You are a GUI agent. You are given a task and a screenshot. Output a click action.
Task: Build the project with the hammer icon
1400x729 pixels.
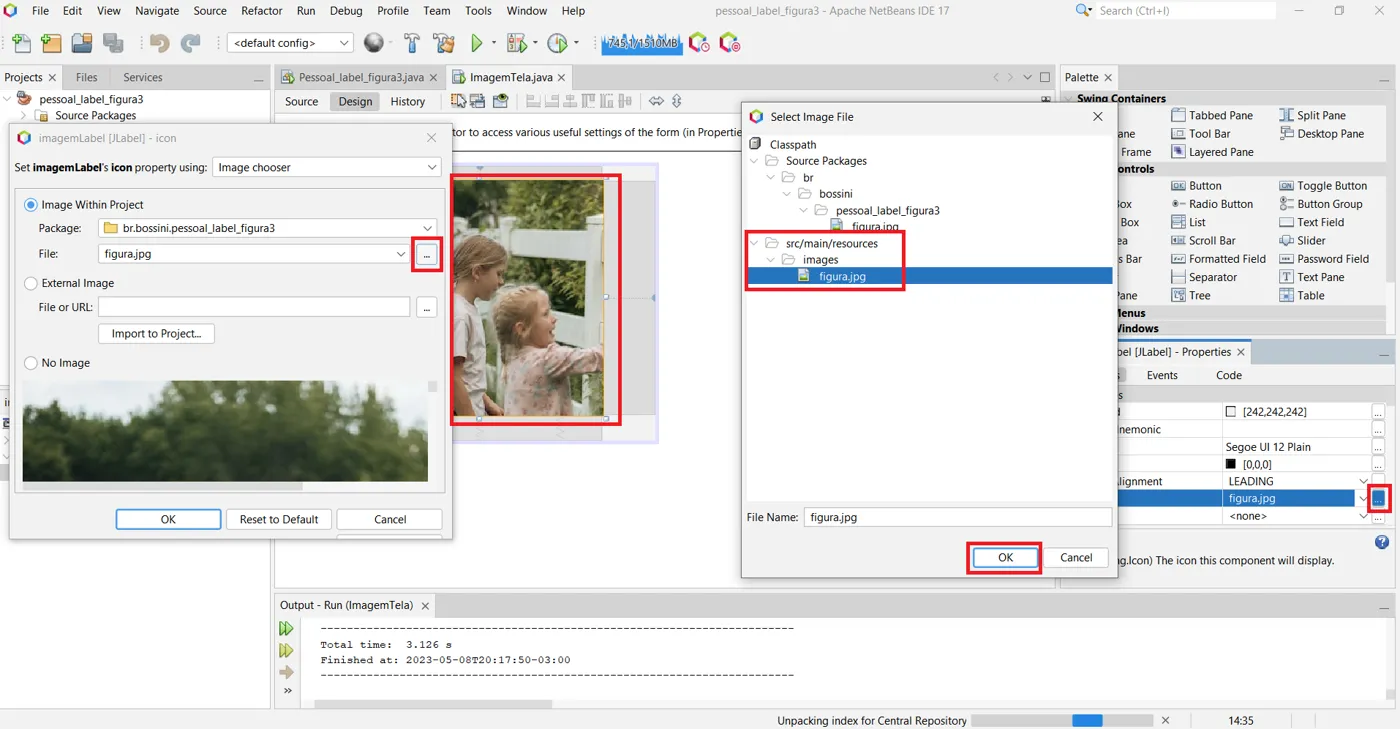point(412,43)
